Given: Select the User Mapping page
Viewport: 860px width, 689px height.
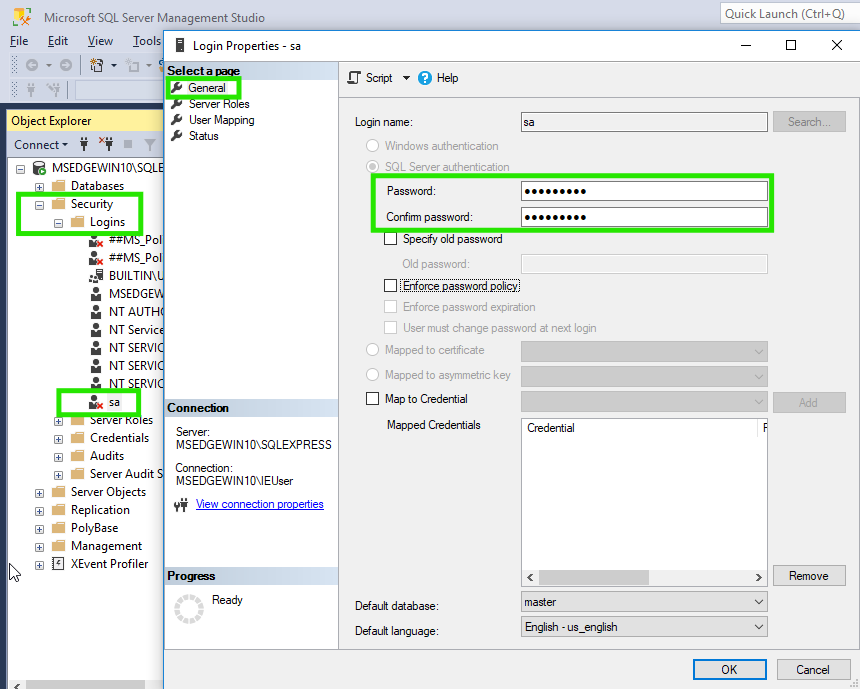Looking at the screenshot, I should (x=219, y=119).
